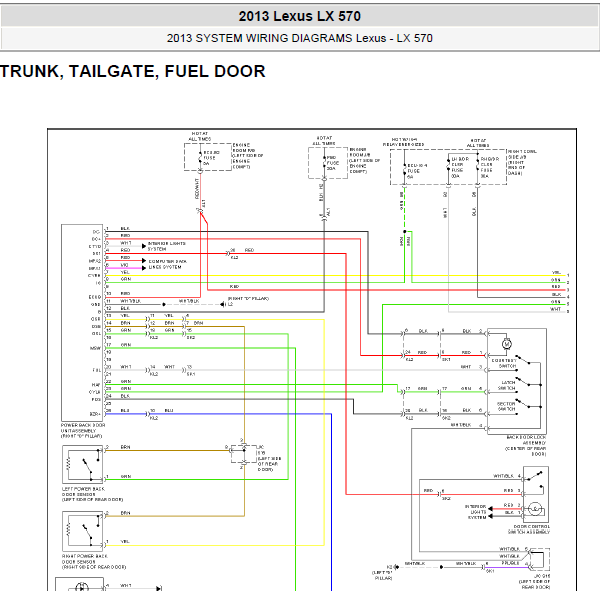Click the 'TRUNK, TAILGATE, FUEL DOOR' heading
Viewport: 600px width, 591px height.
[x=133, y=72]
